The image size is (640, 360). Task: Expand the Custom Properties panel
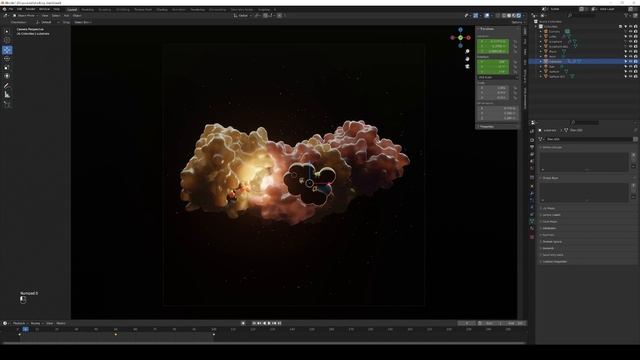[x=554, y=262]
